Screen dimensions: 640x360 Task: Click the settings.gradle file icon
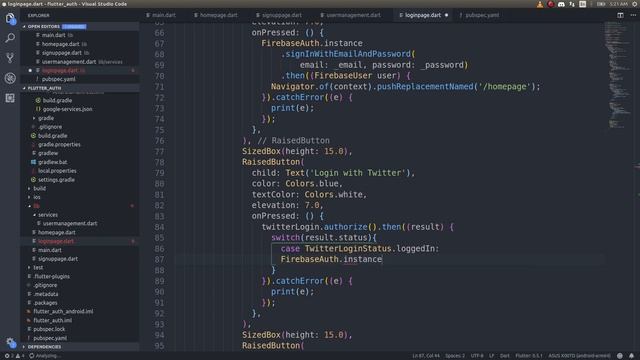point(33,180)
